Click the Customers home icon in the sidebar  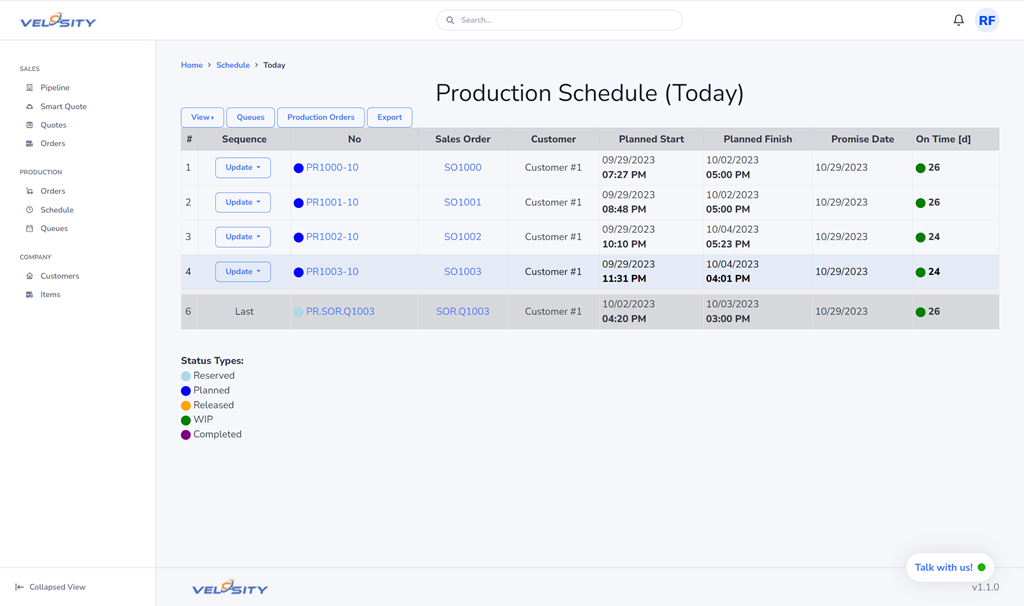pos(29,276)
